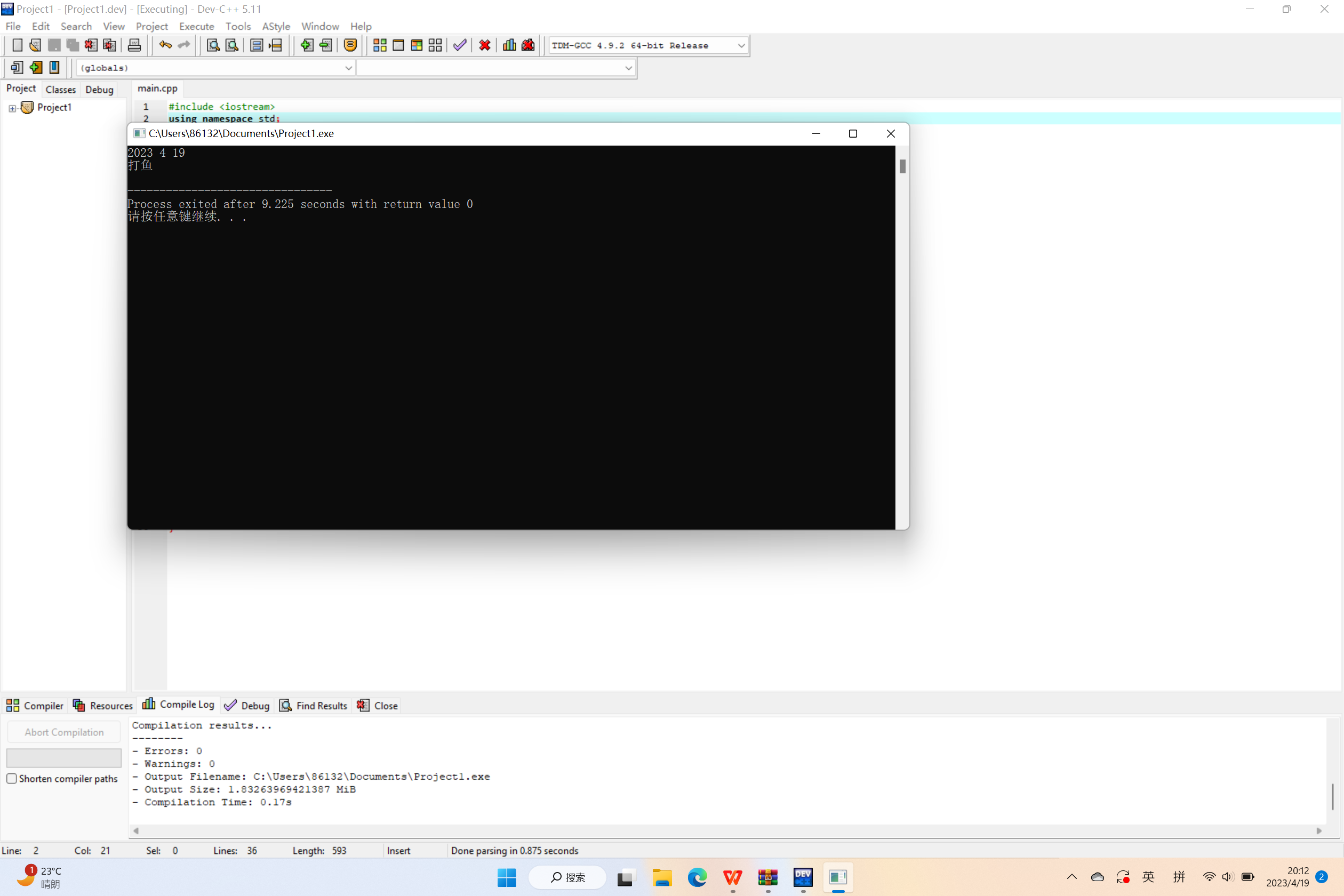Click the Undo arrow icon
1344x896 pixels.
tap(165, 45)
